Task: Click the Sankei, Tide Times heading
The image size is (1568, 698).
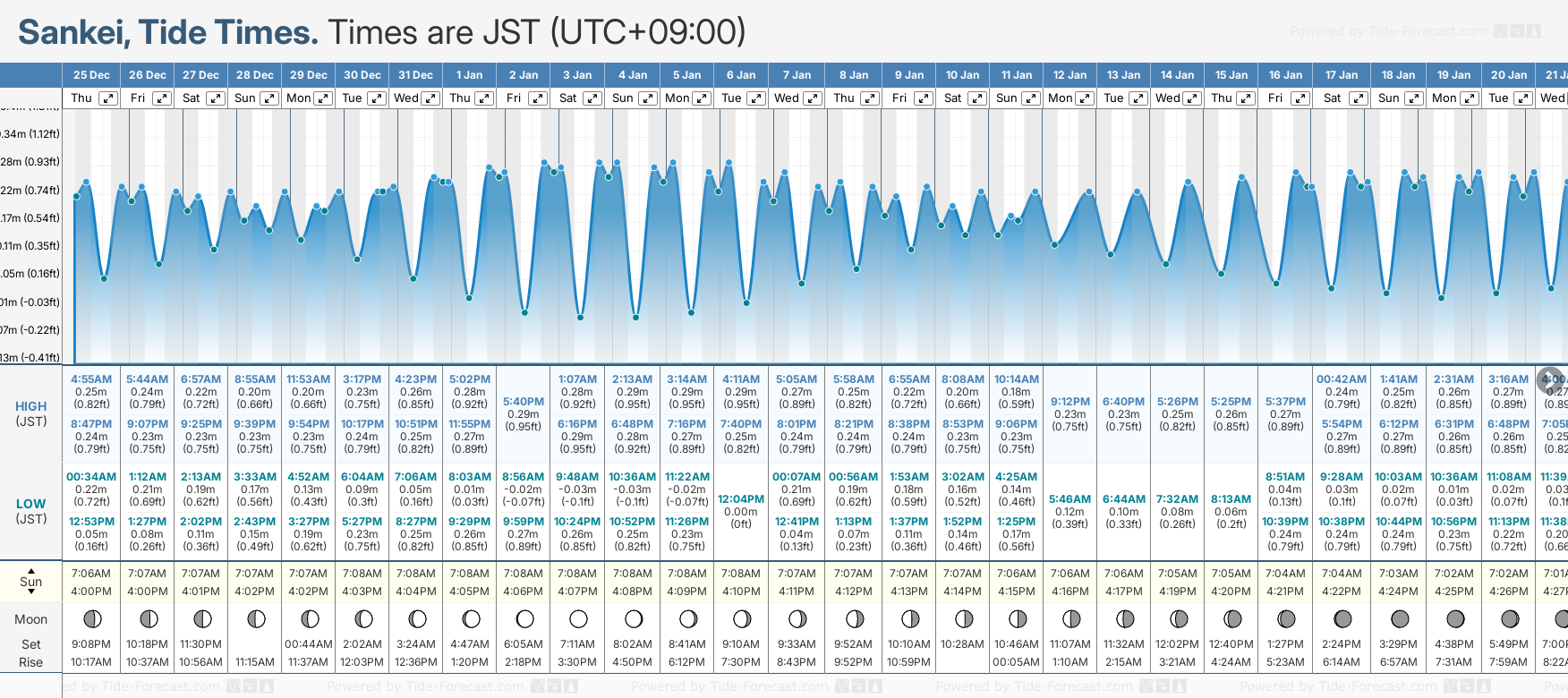Action: click(x=168, y=33)
